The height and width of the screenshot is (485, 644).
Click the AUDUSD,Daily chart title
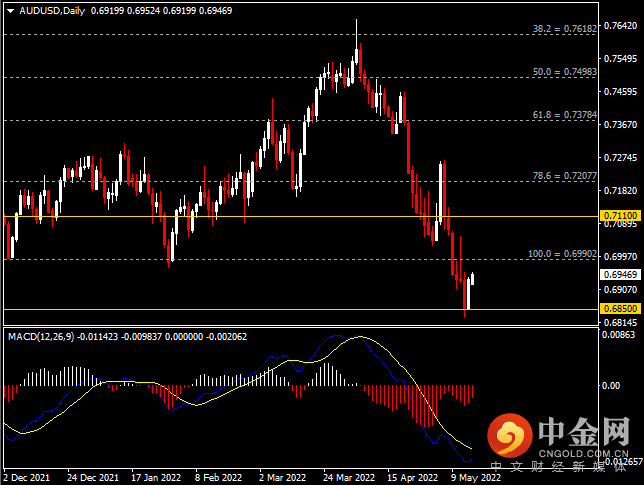click(x=35, y=9)
